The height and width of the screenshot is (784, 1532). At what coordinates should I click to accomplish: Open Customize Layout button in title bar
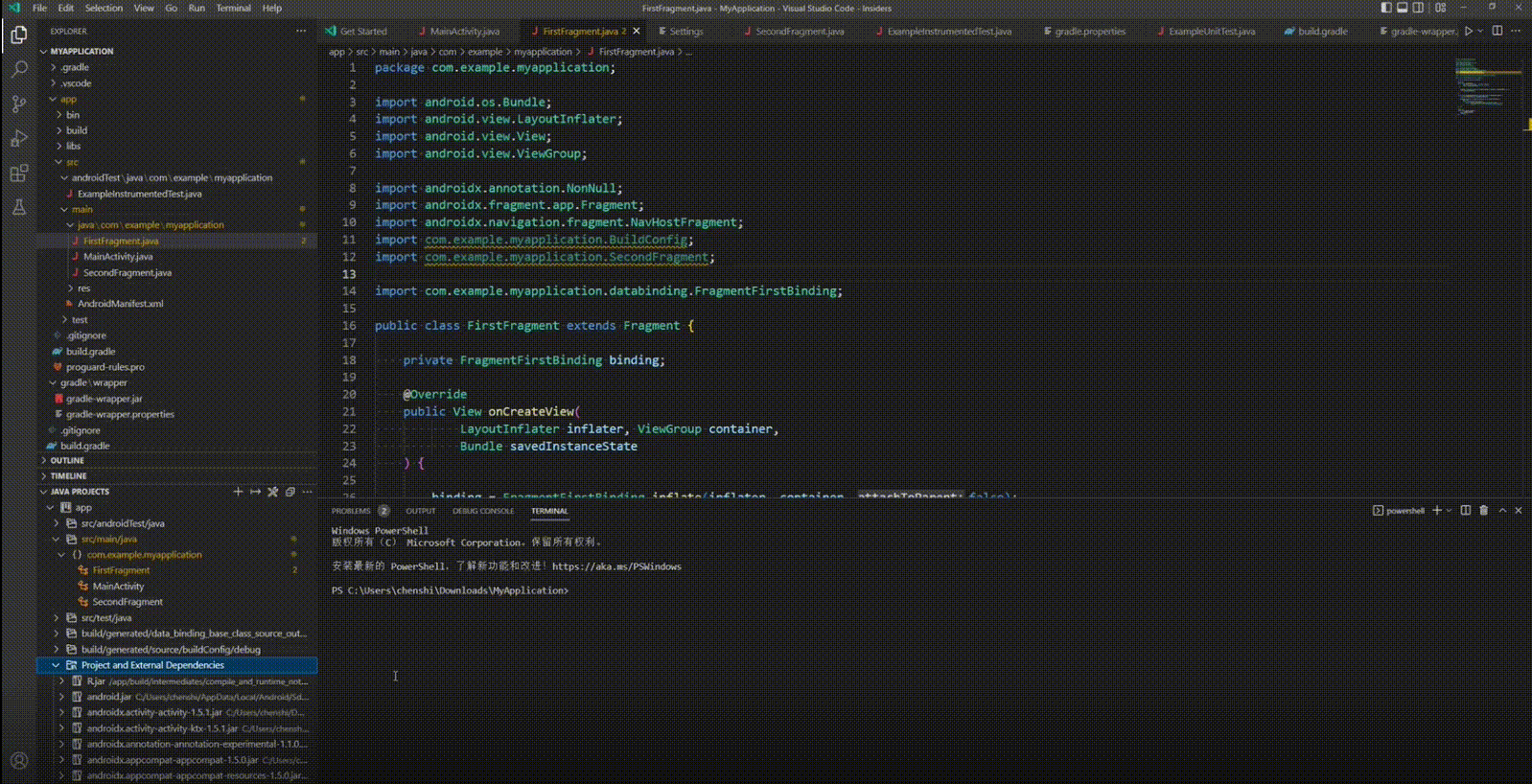[x=1441, y=8]
